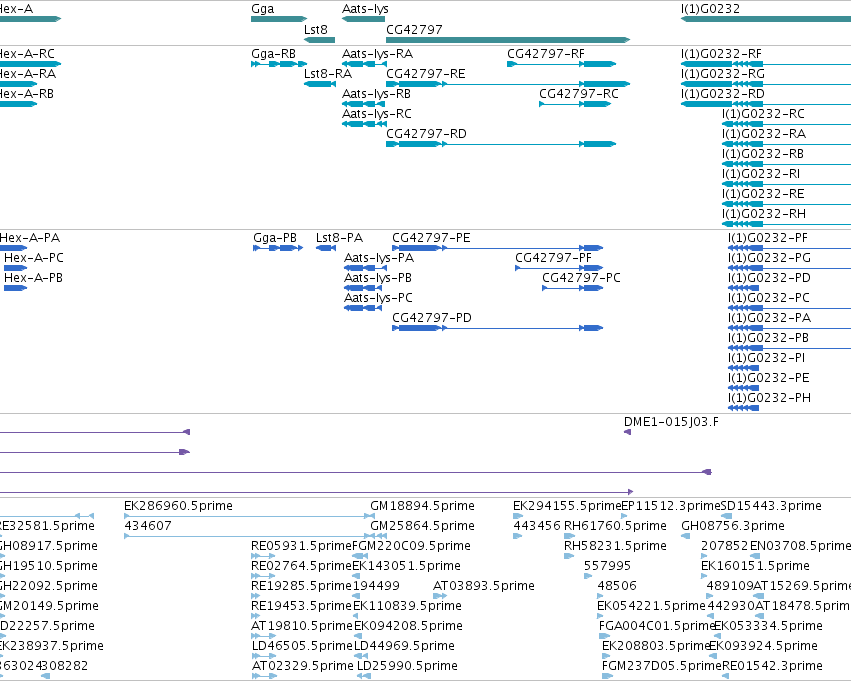Click EST EK160151.5prime

[x=706, y=576]
